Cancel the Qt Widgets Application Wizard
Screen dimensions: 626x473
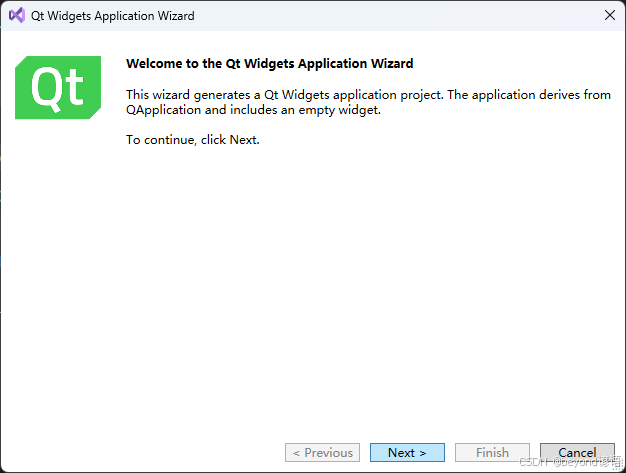coord(577,452)
